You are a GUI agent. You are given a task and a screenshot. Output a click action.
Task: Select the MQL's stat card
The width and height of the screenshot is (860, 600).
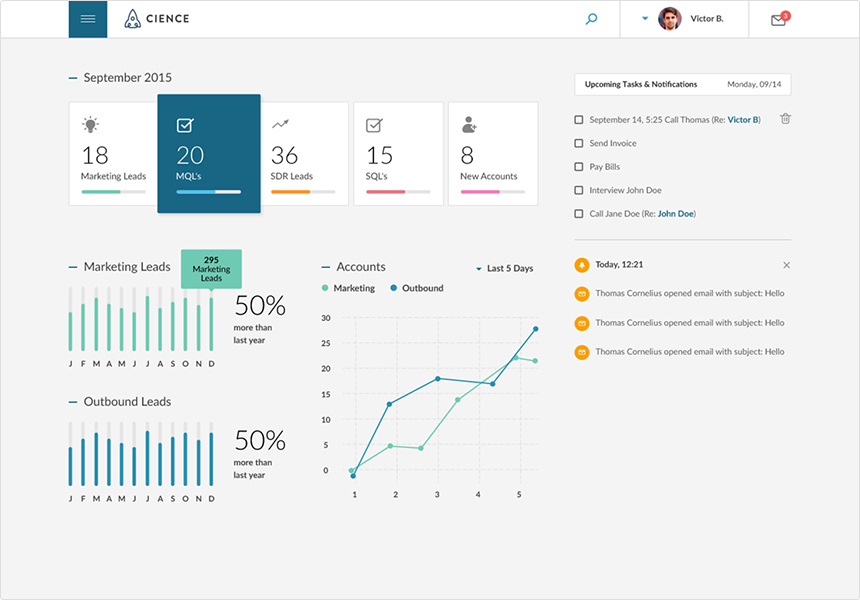209,154
